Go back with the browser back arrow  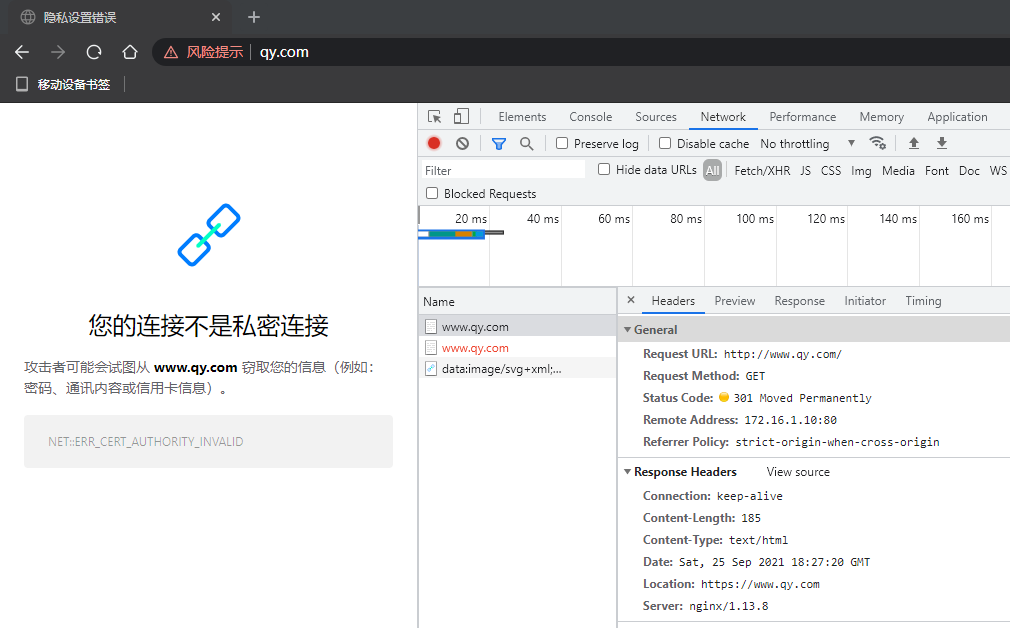pyautogui.click(x=22, y=52)
